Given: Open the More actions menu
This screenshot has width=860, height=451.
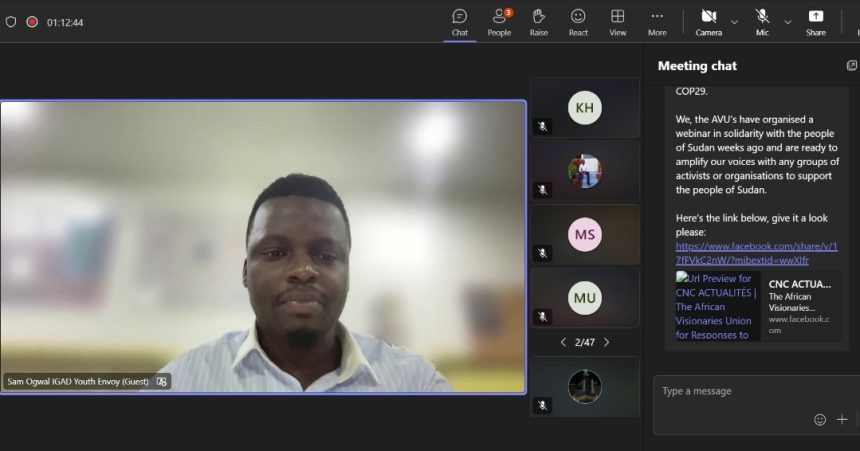Looking at the screenshot, I should tap(657, 22).
